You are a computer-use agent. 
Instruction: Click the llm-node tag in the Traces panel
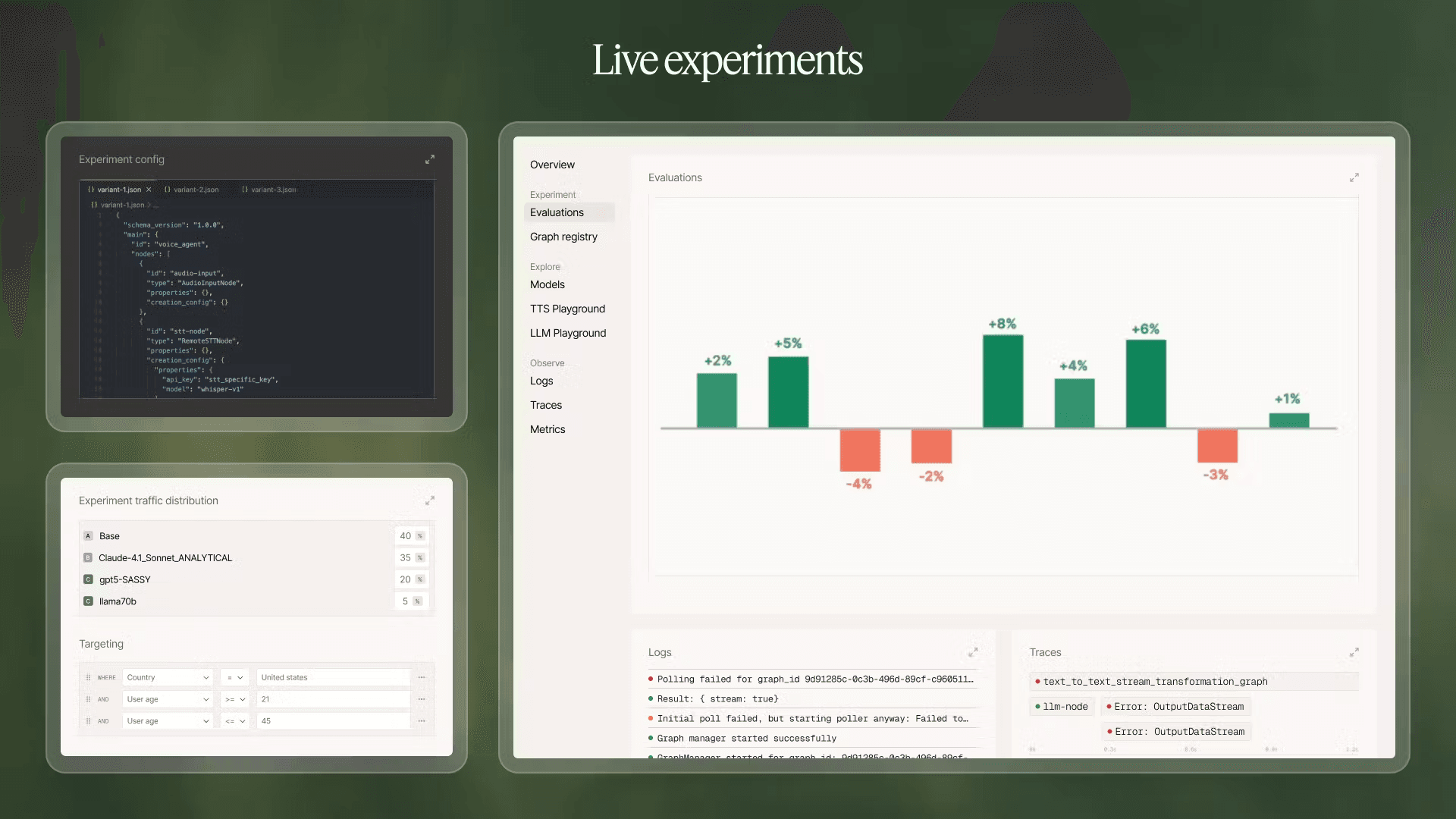click(1062, 706)
